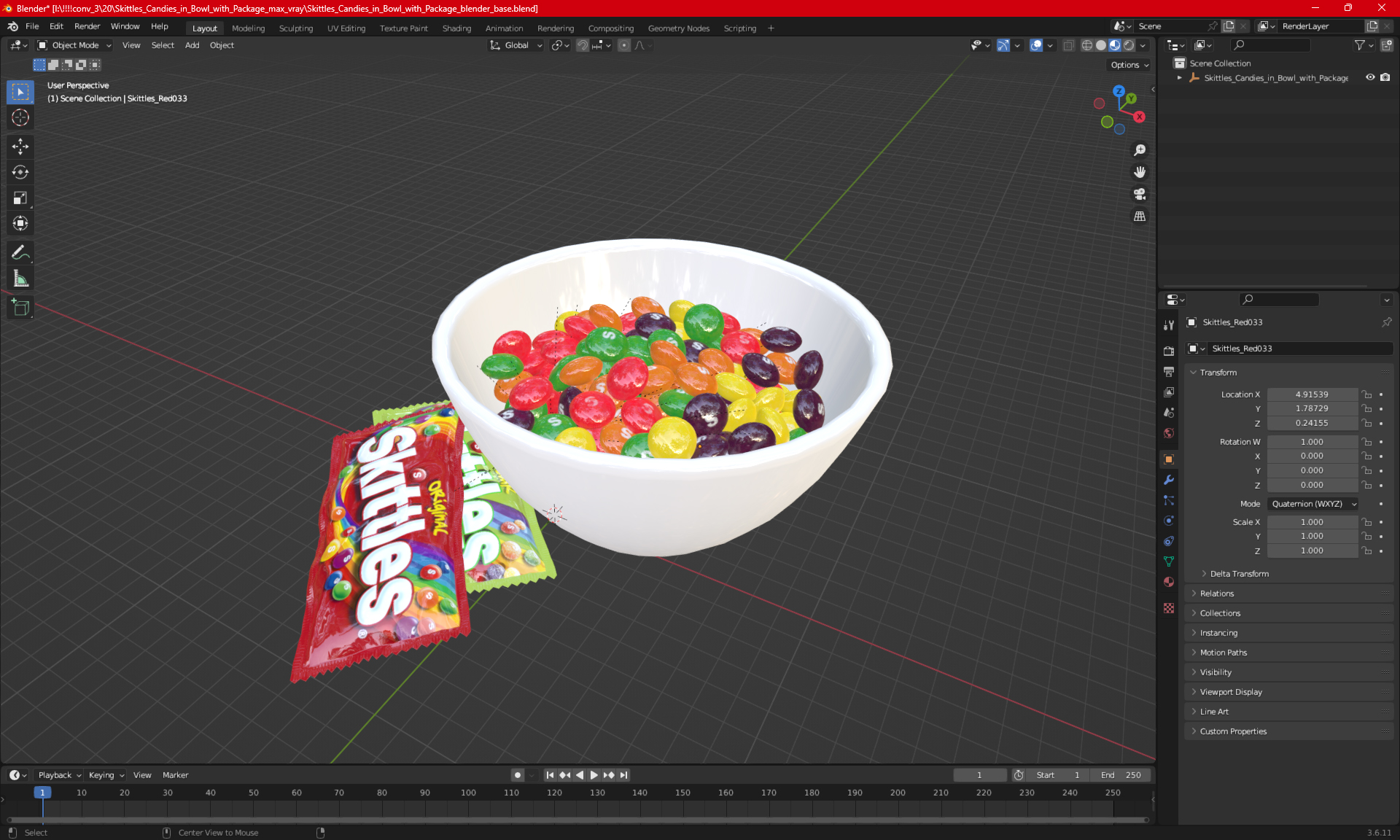The height and width of the screenshot is (840, 1400).
Task: Choose the Add Cube tool
Action: [20, 308]
